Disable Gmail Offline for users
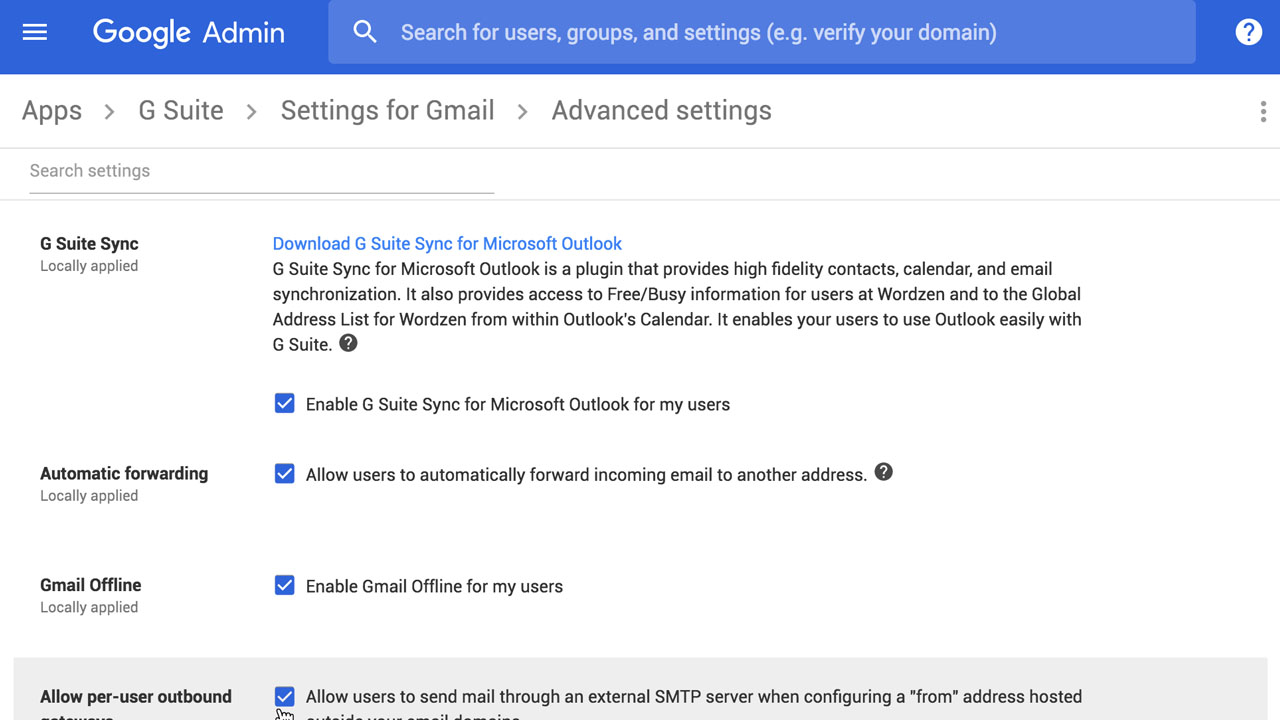 point(284,585)
